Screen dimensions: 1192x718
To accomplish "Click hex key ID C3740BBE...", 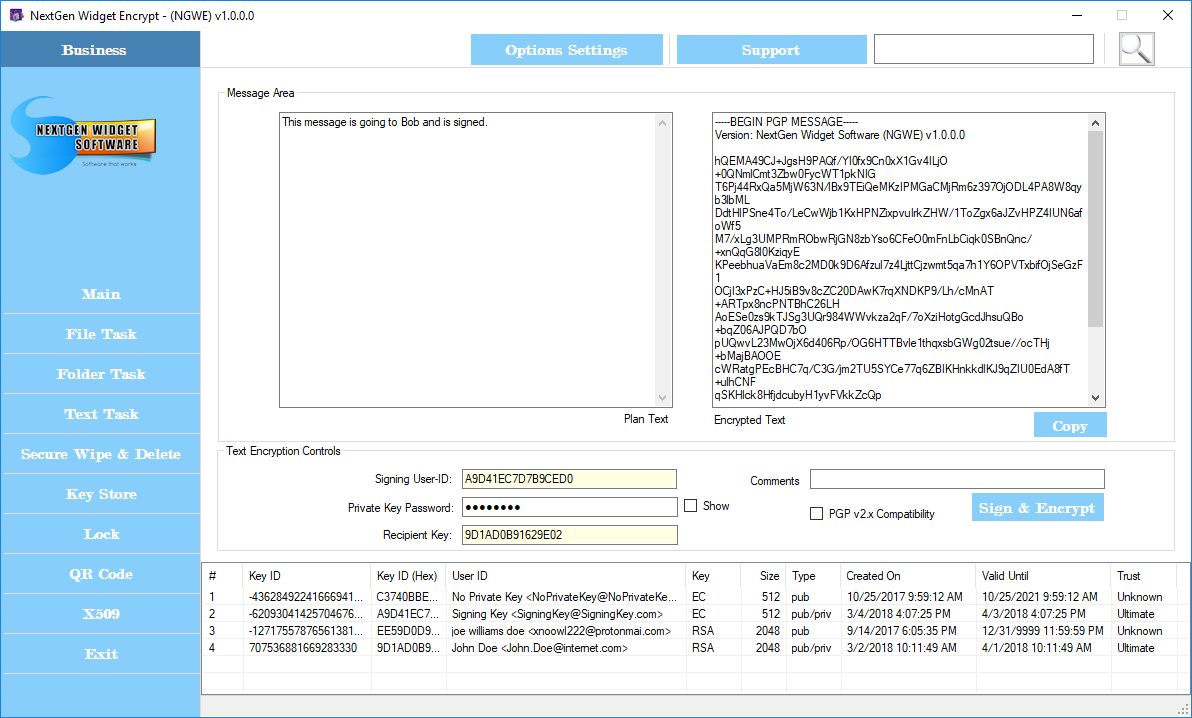I will pyautogui.click(x=407, y=597).
